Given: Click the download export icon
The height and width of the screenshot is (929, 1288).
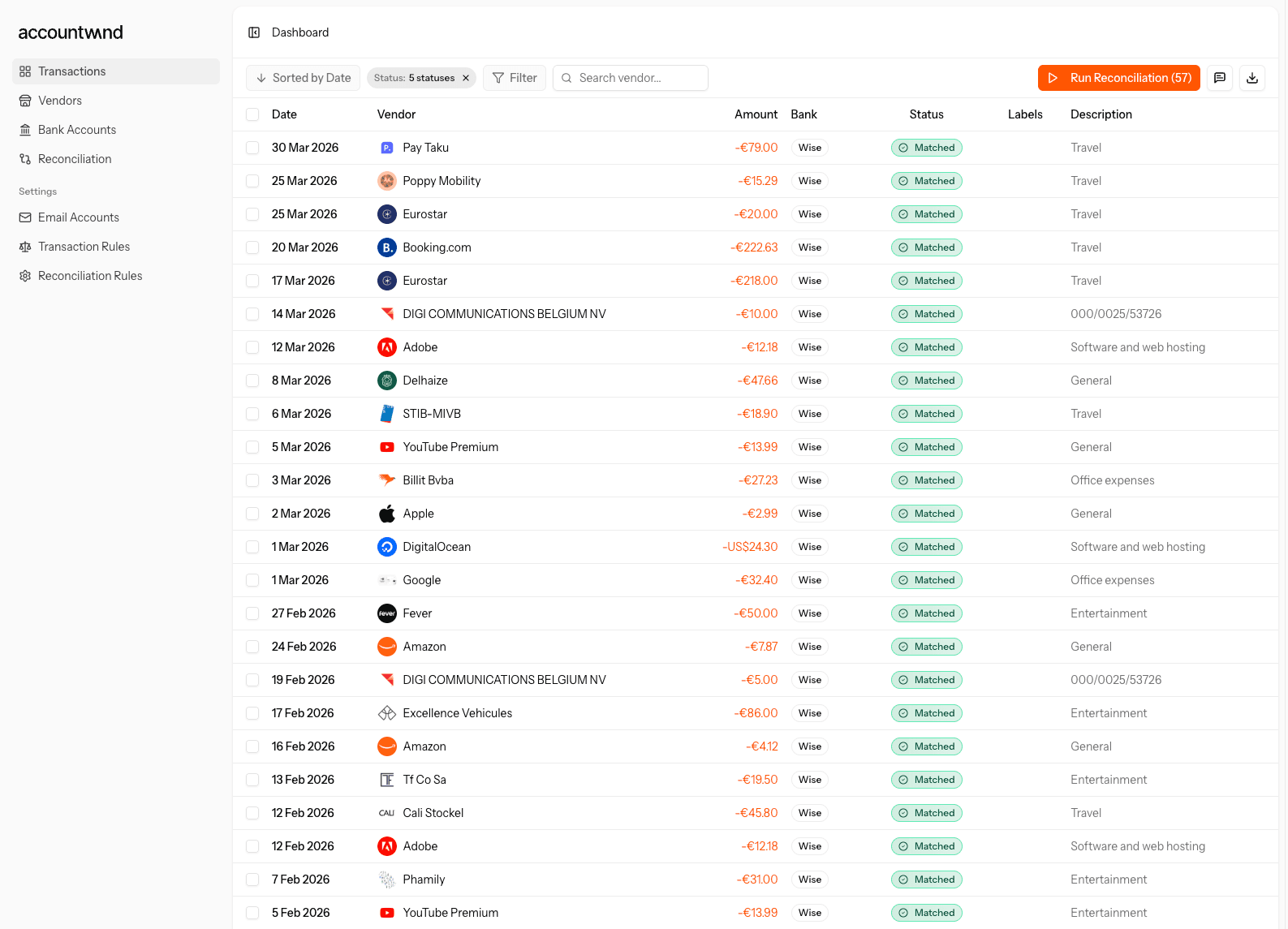Looking at the screenshot, I should [x=1252, y=78].
